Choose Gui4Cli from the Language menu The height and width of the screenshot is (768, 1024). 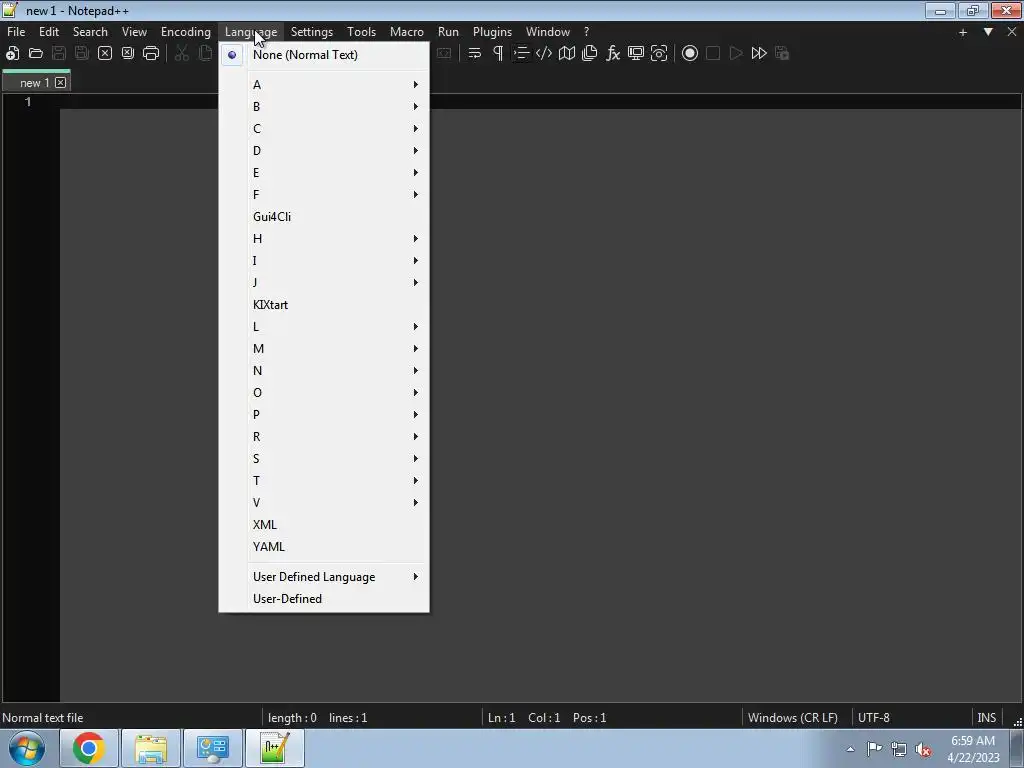324,217
